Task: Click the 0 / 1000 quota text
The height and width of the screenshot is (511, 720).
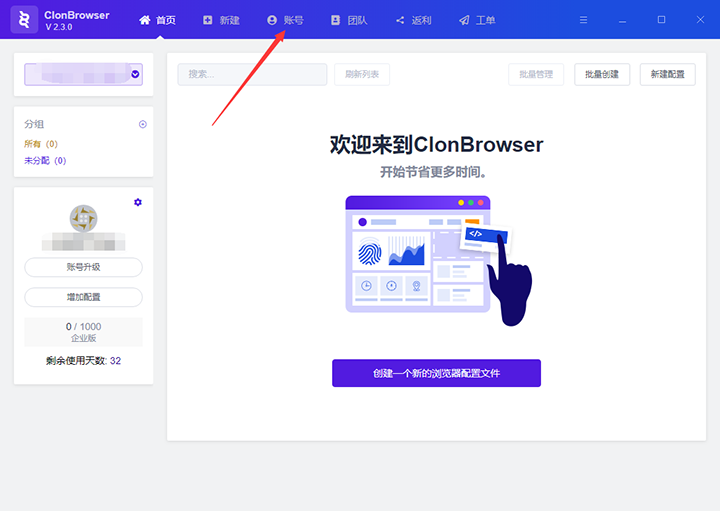Action: click(x=84, y=326)
